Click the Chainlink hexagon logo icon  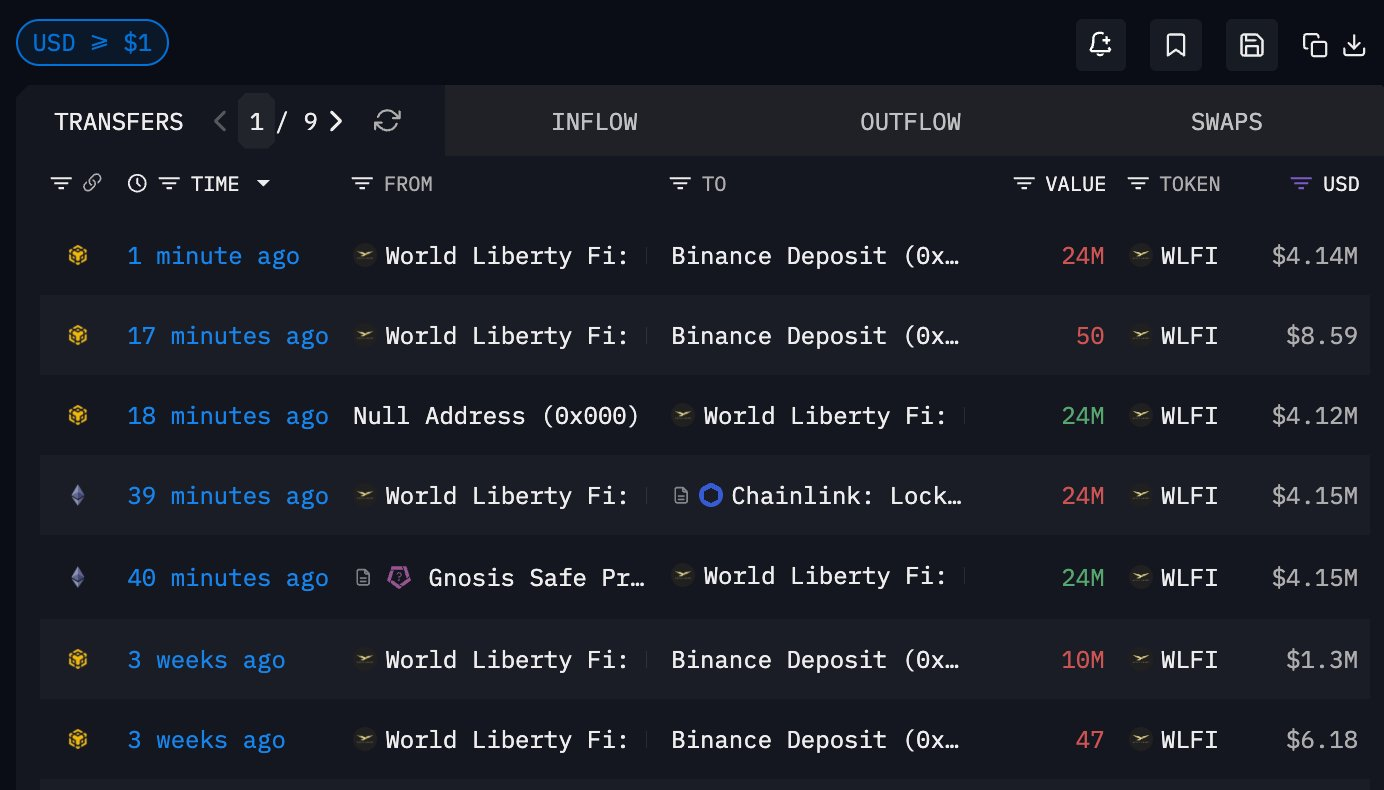click(x=711, y=495)
